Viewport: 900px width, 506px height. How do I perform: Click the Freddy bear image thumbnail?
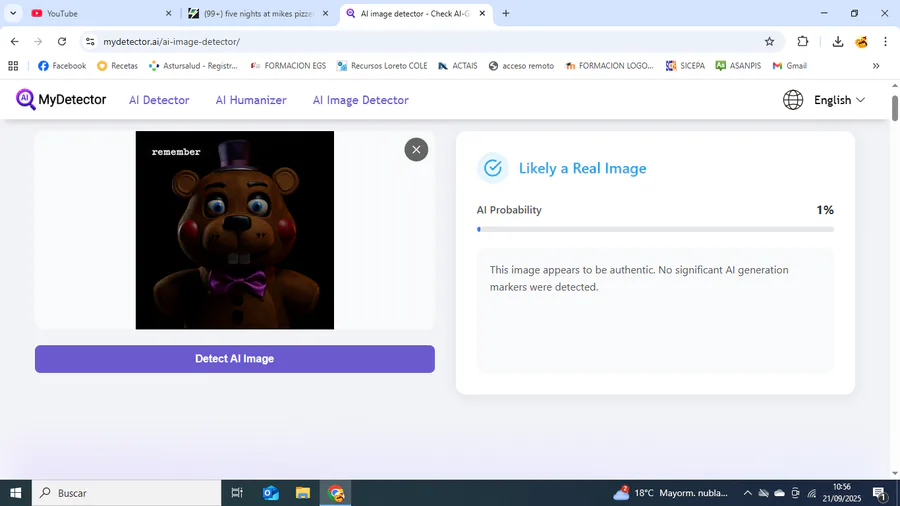[x=235, y=230]
